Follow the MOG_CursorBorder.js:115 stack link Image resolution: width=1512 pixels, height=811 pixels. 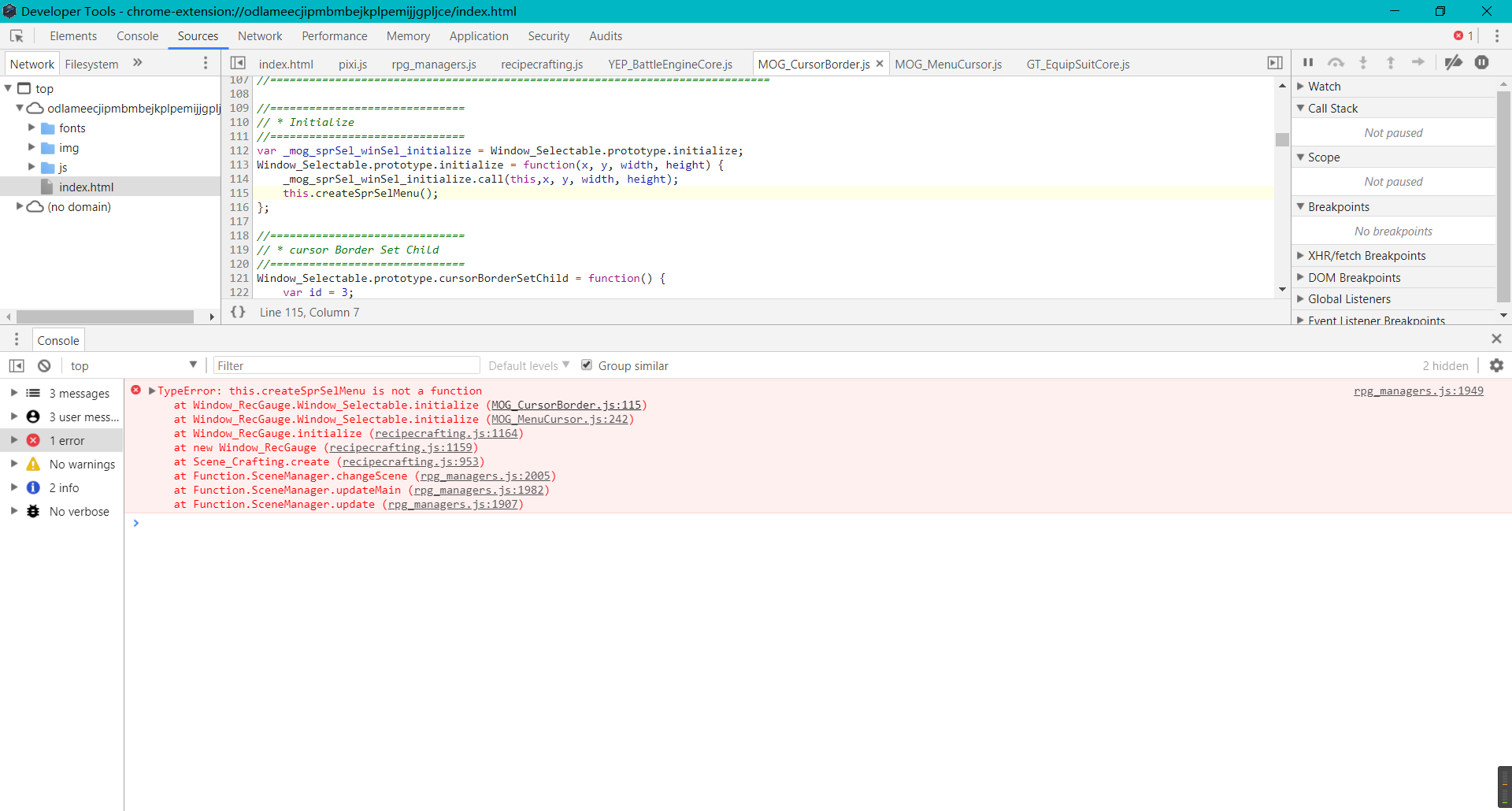[566, 405]
